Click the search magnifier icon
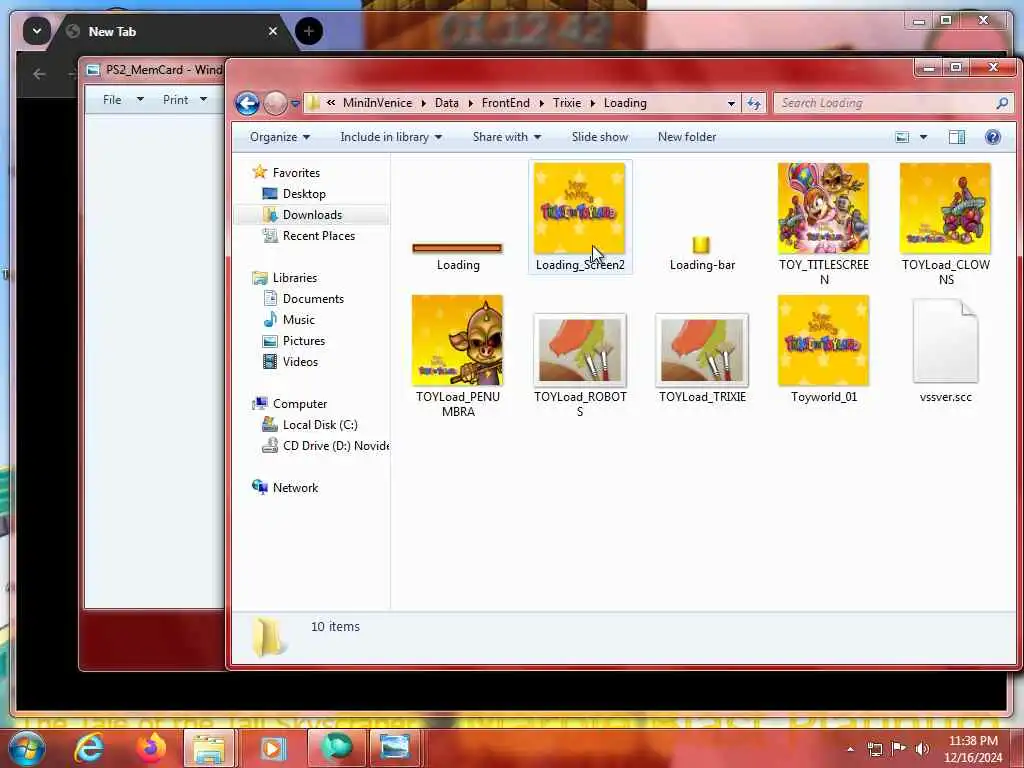The width and height of the screenshot is (1024, 768). click(1002, 103)
